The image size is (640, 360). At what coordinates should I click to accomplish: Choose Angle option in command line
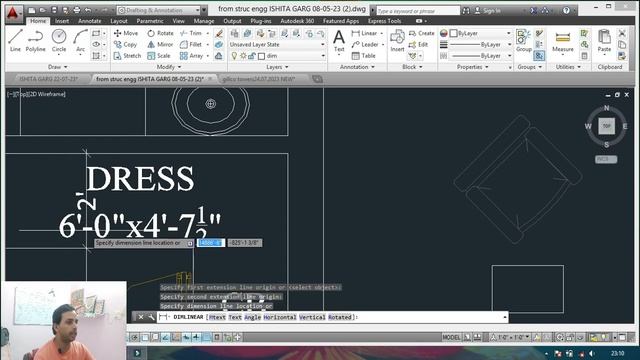click(x=252, y=317)
